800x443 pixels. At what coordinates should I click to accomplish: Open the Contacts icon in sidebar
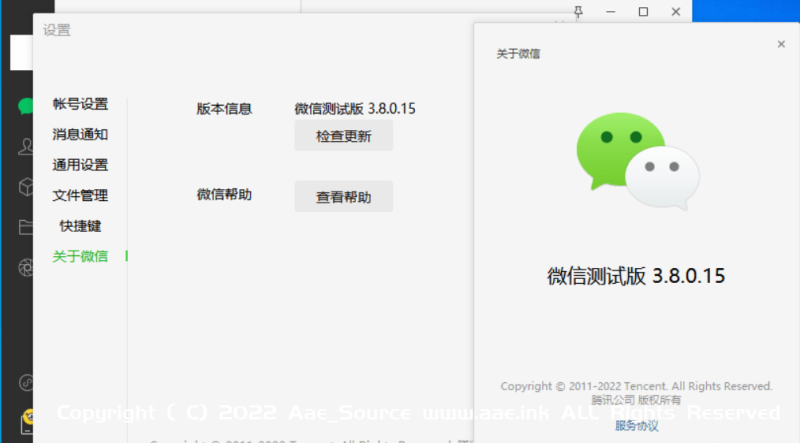24,146
